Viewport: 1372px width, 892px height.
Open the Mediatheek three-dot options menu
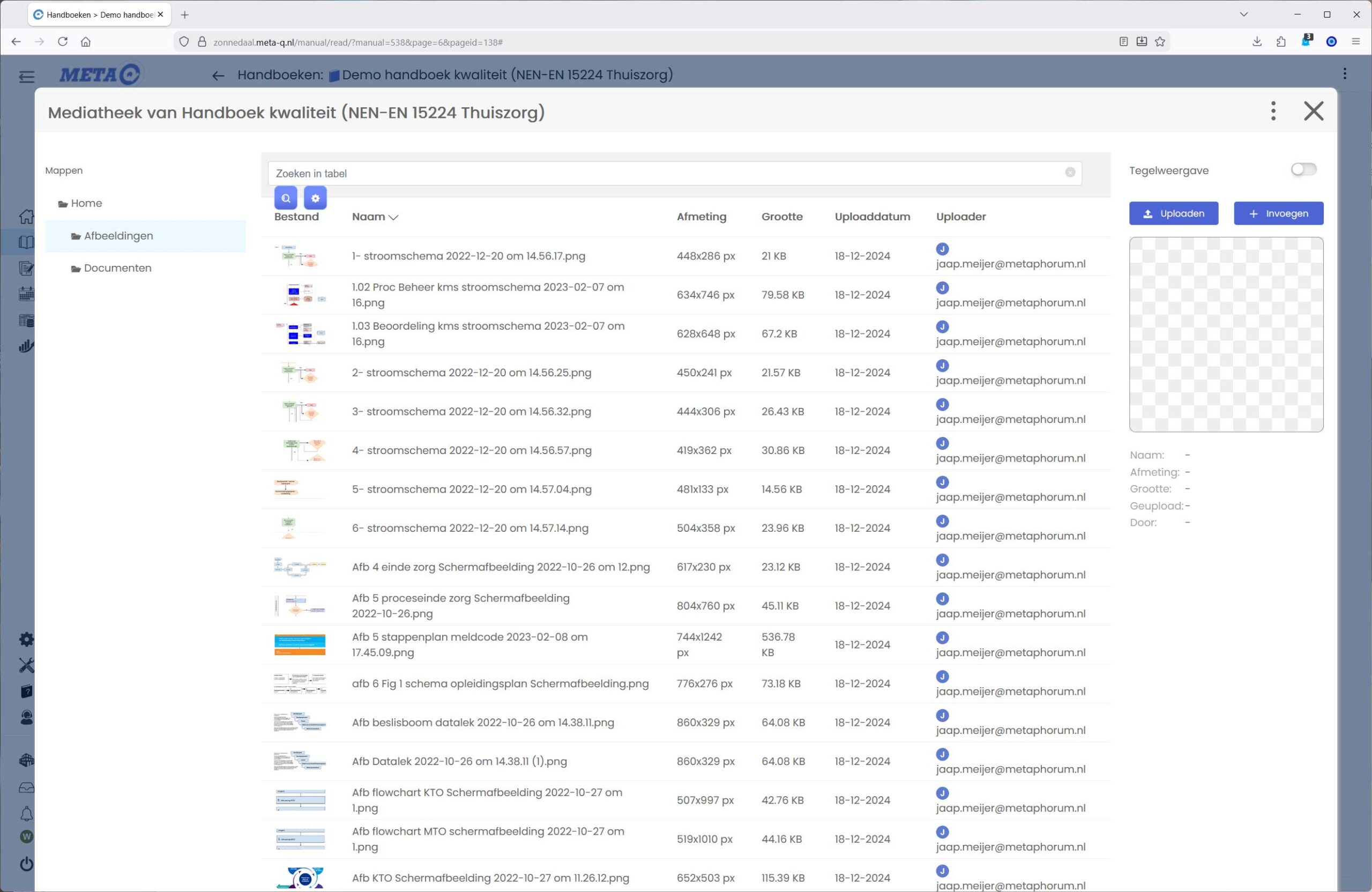[x=1273, y=111]
